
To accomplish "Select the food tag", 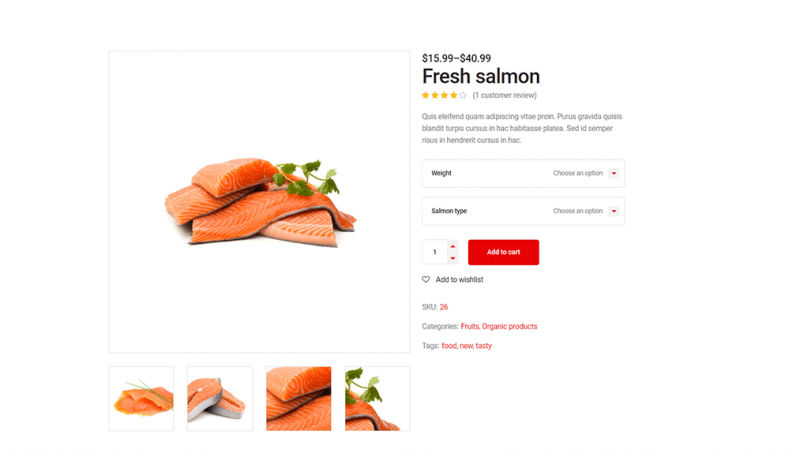I will pyautogui.click(x=449, y=346).
